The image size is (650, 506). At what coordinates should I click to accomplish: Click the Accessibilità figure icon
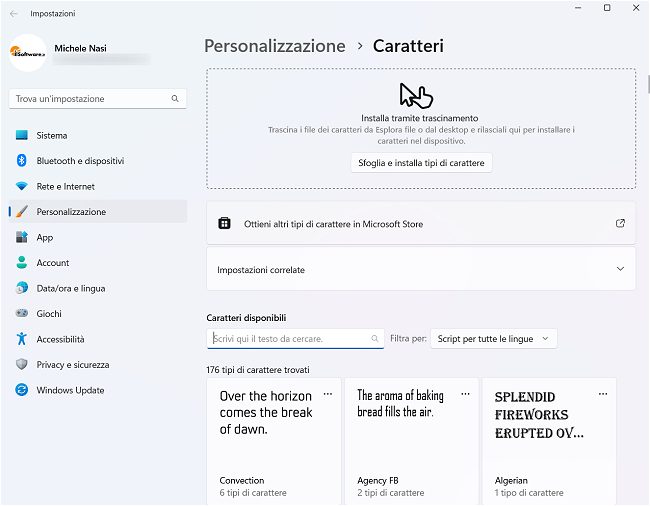click(x=22, y=339)
